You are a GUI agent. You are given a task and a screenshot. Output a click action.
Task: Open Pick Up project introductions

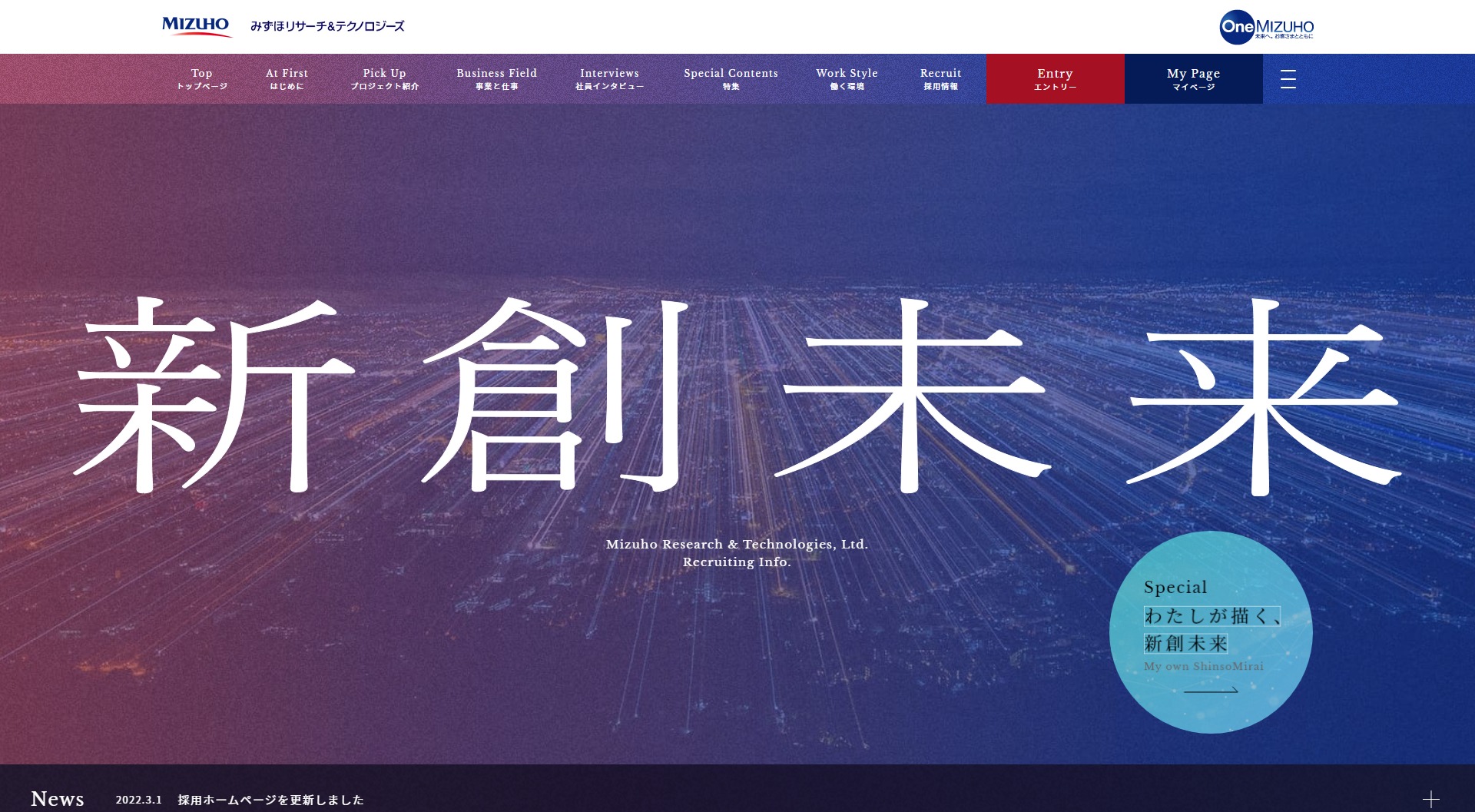point(384,79)
